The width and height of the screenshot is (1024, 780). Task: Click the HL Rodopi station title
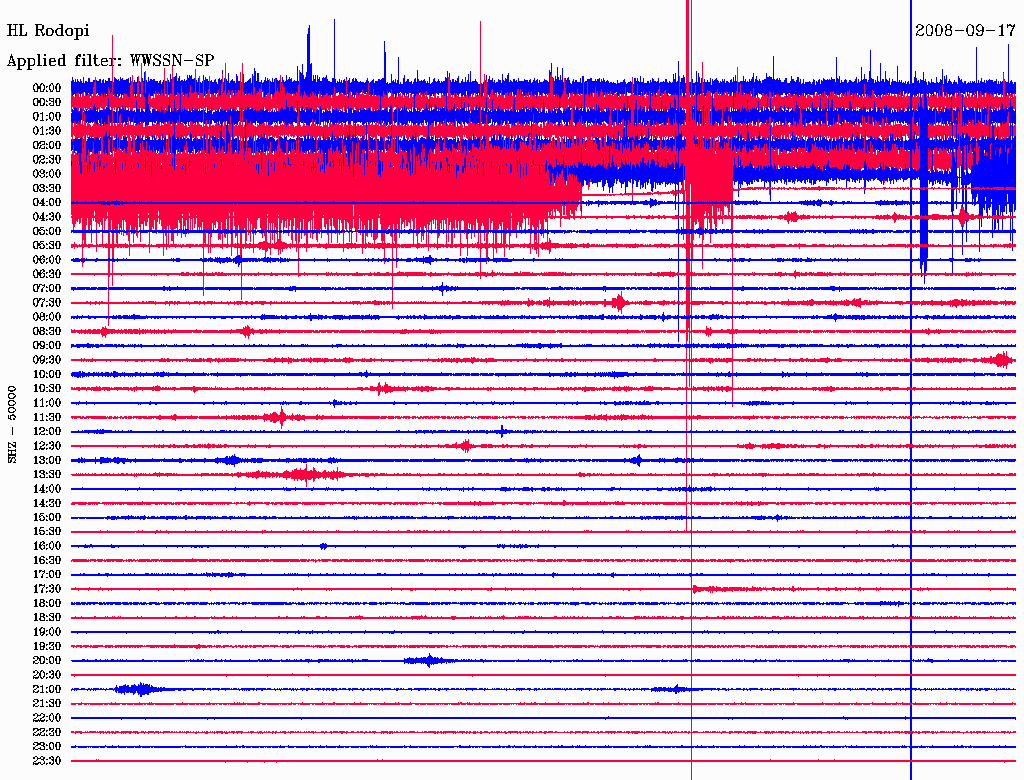point(48,30)
